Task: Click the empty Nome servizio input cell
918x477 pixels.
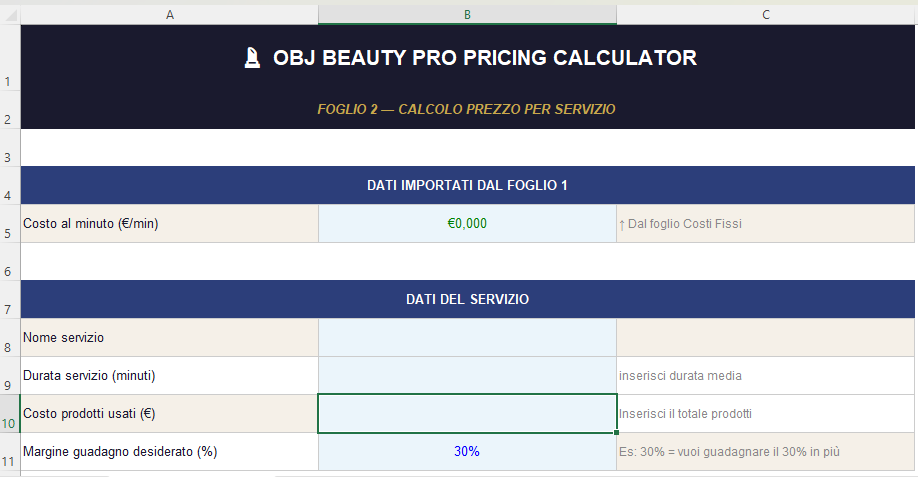Action: [x=467, y=338]
